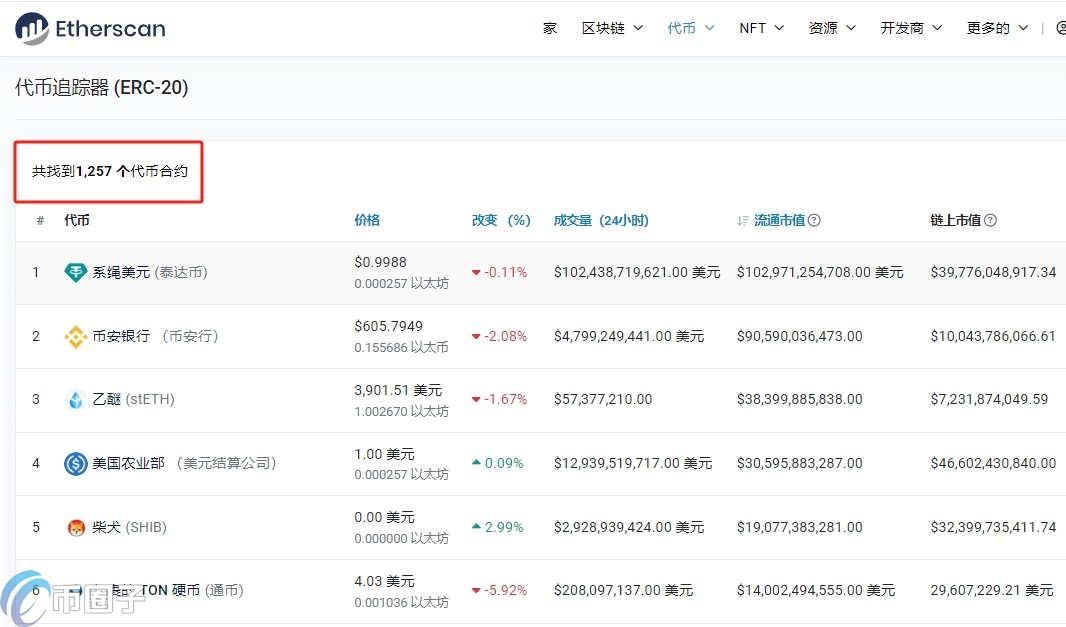
Task: Open the 流通市值 help tooltip icon
Action: [x=815, y=220]
